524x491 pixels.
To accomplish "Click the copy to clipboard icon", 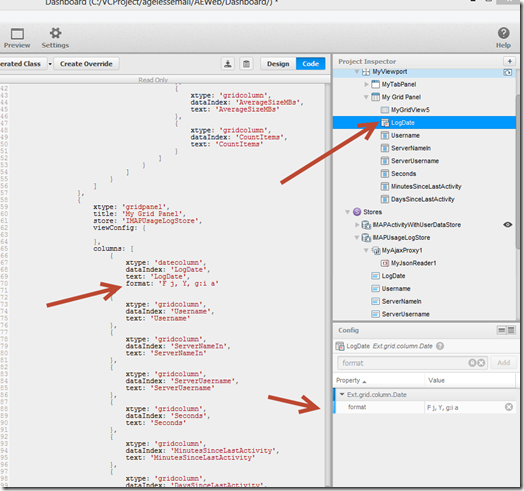I will [x=246, y=64].
